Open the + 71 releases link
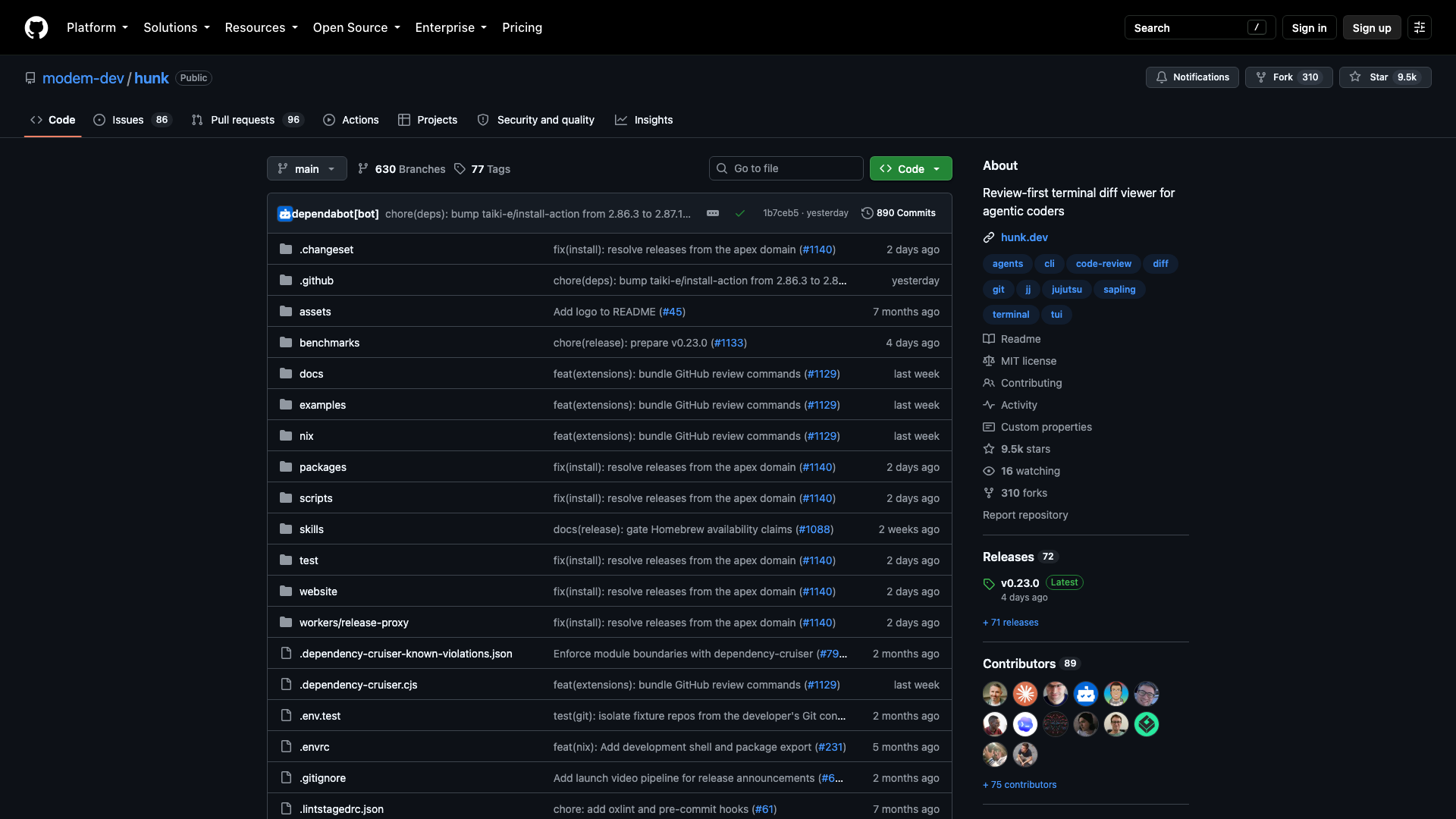1456x819 pixels. coord(1011,623)
